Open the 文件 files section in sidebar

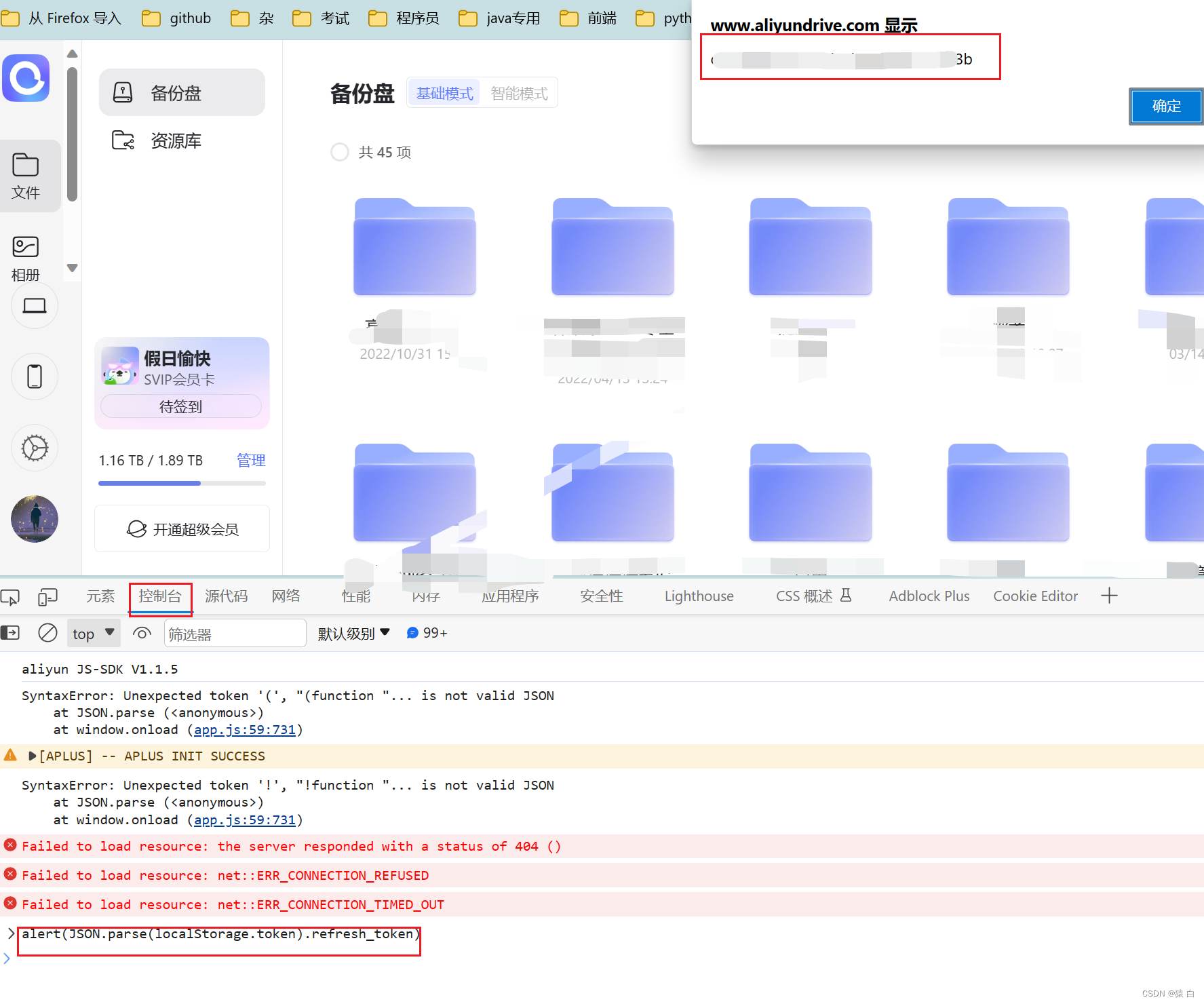coord(26,176)
